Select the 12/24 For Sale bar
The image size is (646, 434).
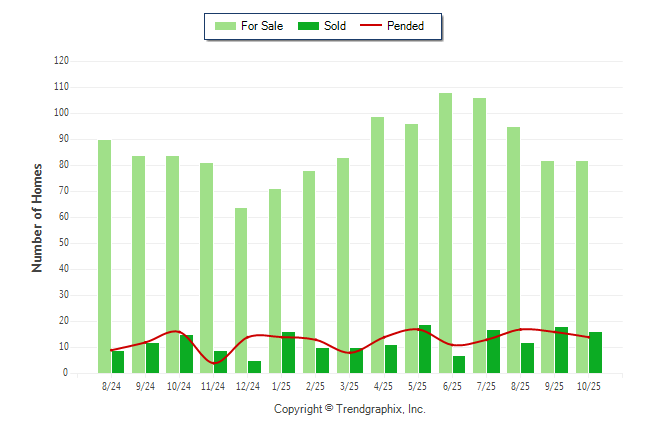pos(241,290)
